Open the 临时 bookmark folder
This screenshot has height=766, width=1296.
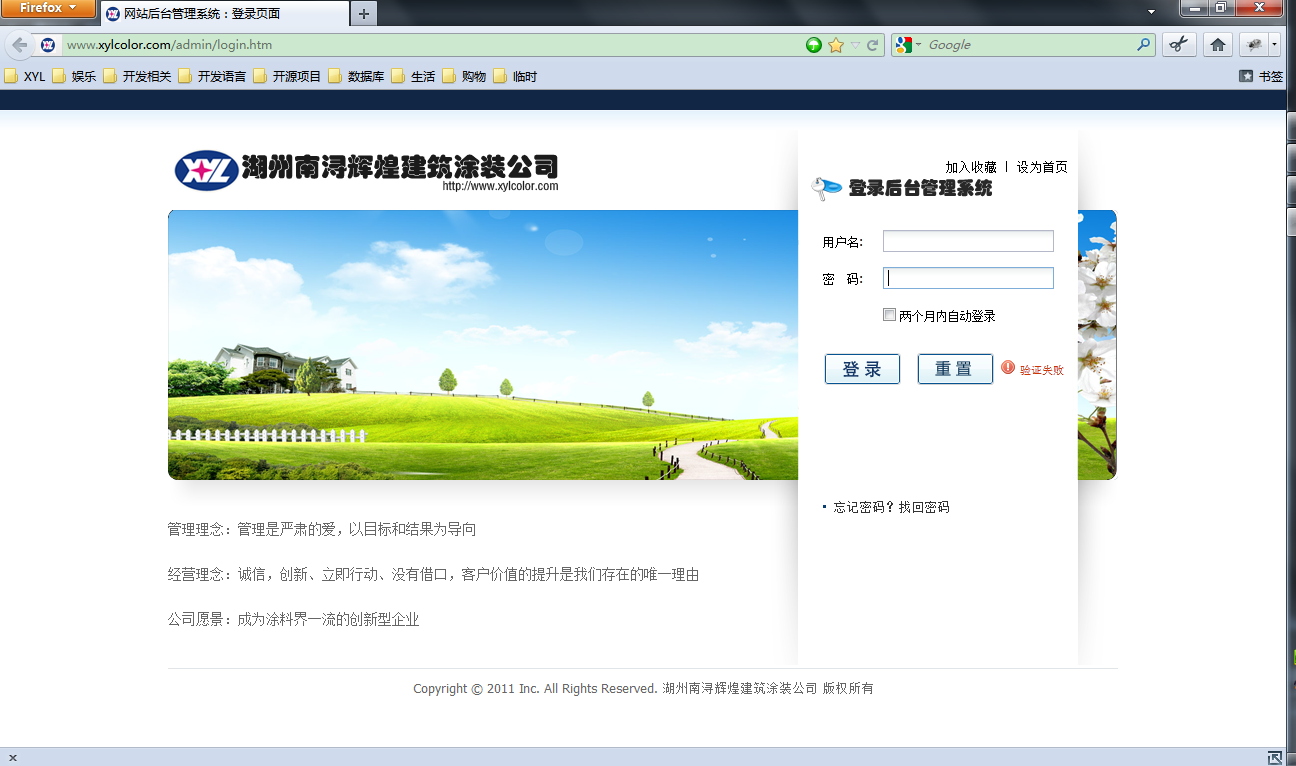point(515,76)
